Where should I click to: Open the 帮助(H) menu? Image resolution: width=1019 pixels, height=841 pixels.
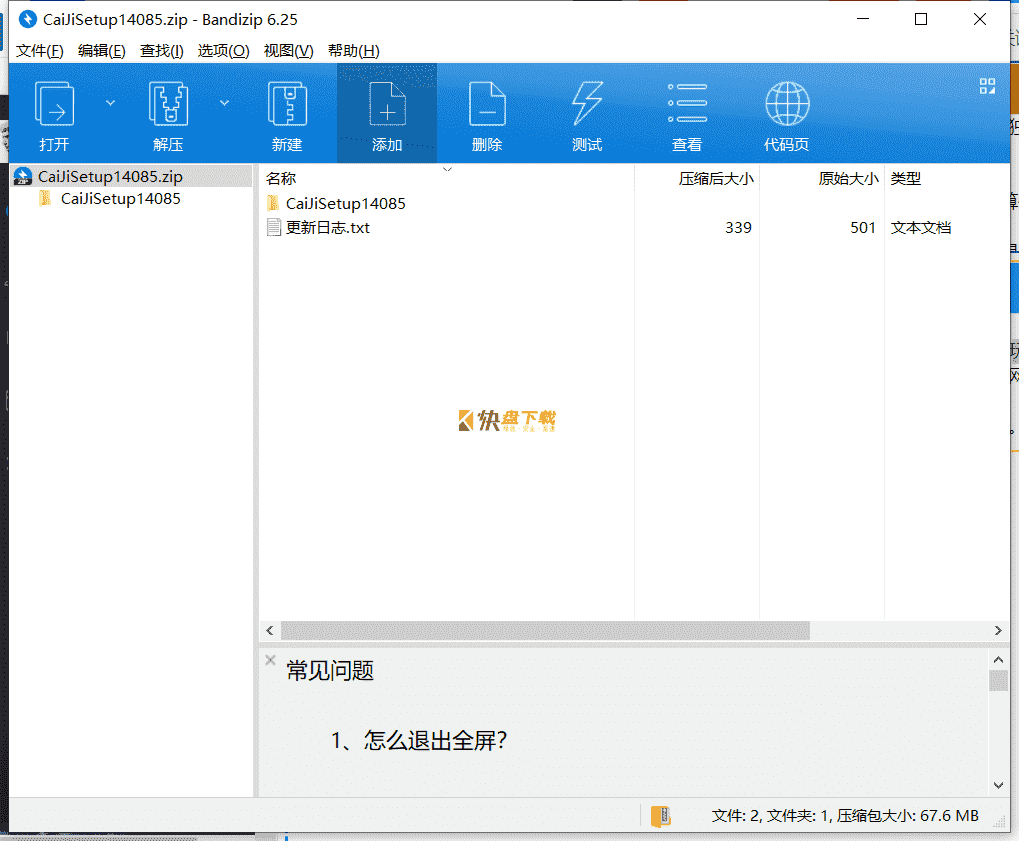click(354, 51)
